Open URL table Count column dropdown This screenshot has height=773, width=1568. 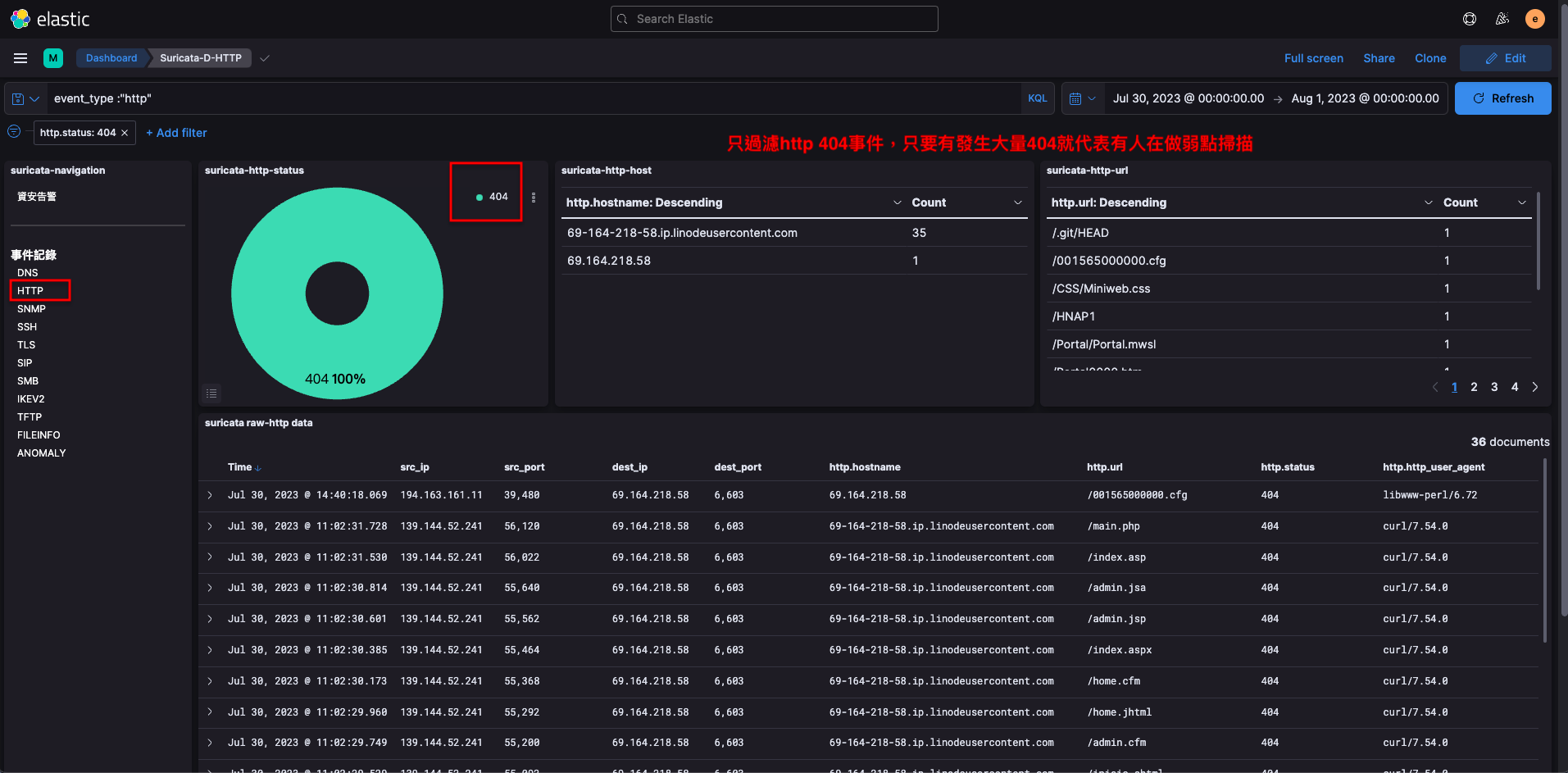1522,202
